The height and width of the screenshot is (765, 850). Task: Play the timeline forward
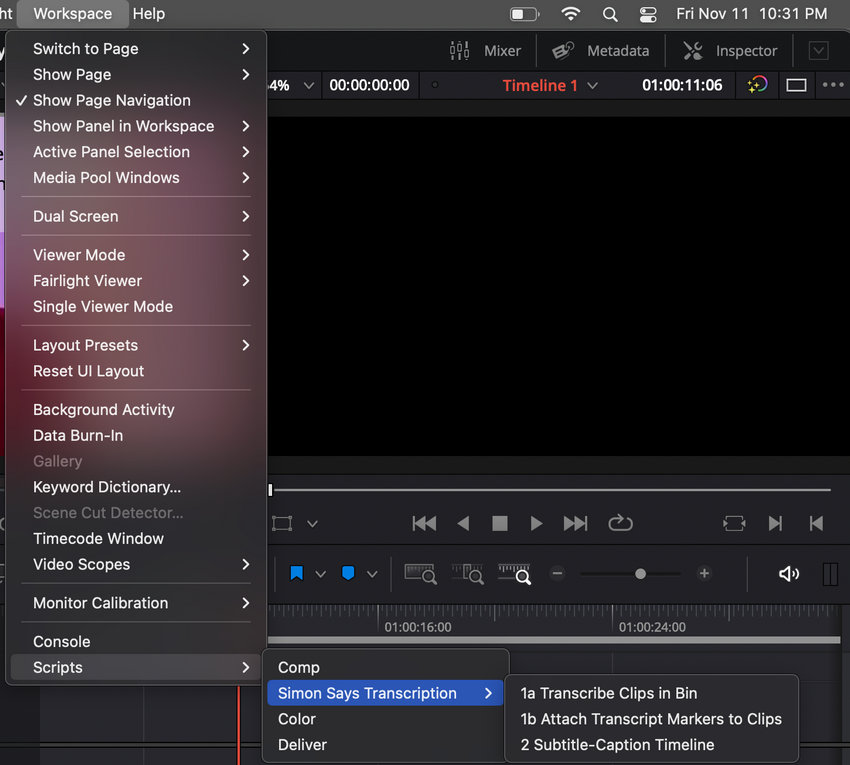click(x=536, y=523)
